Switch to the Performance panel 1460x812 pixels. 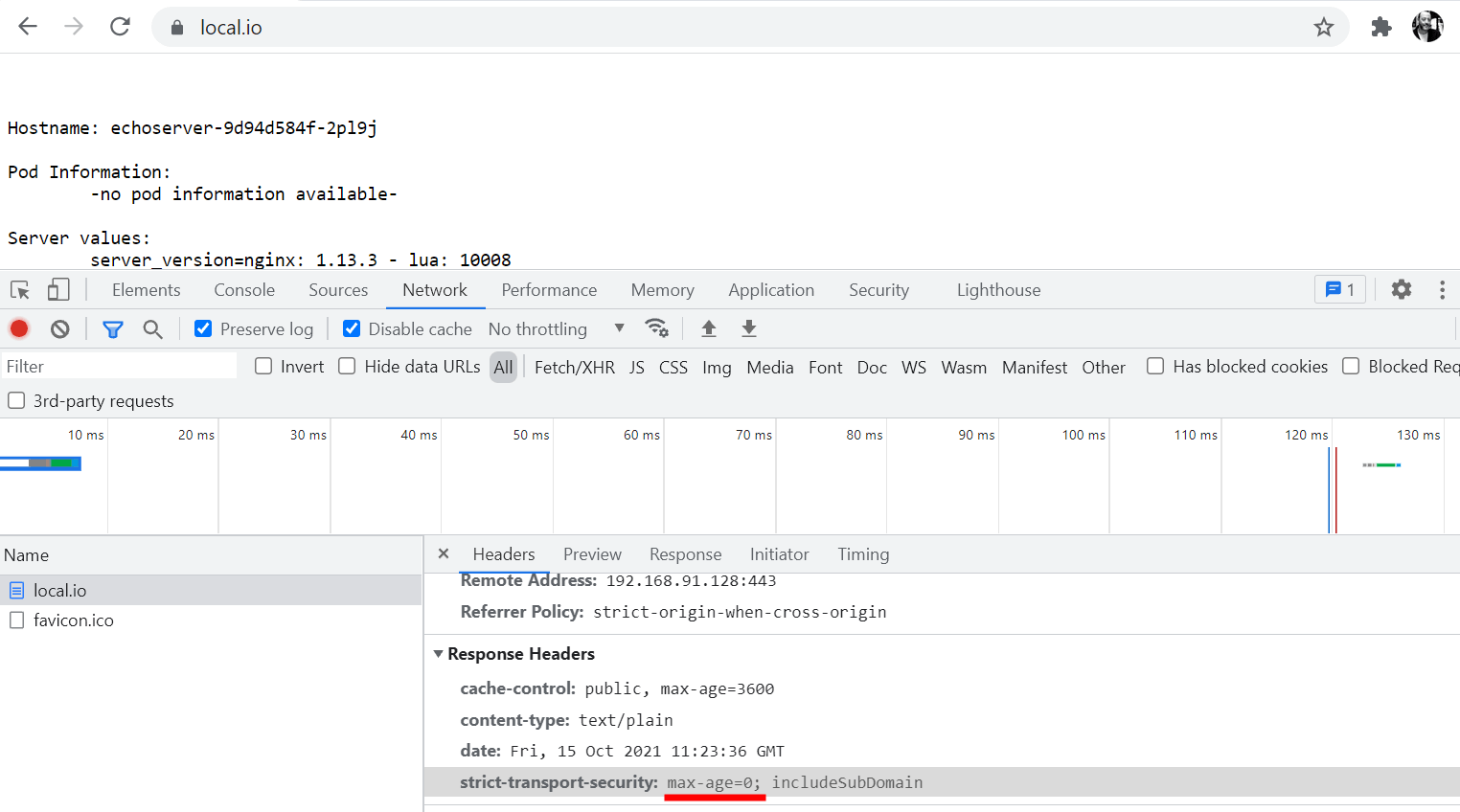[549, 289]
